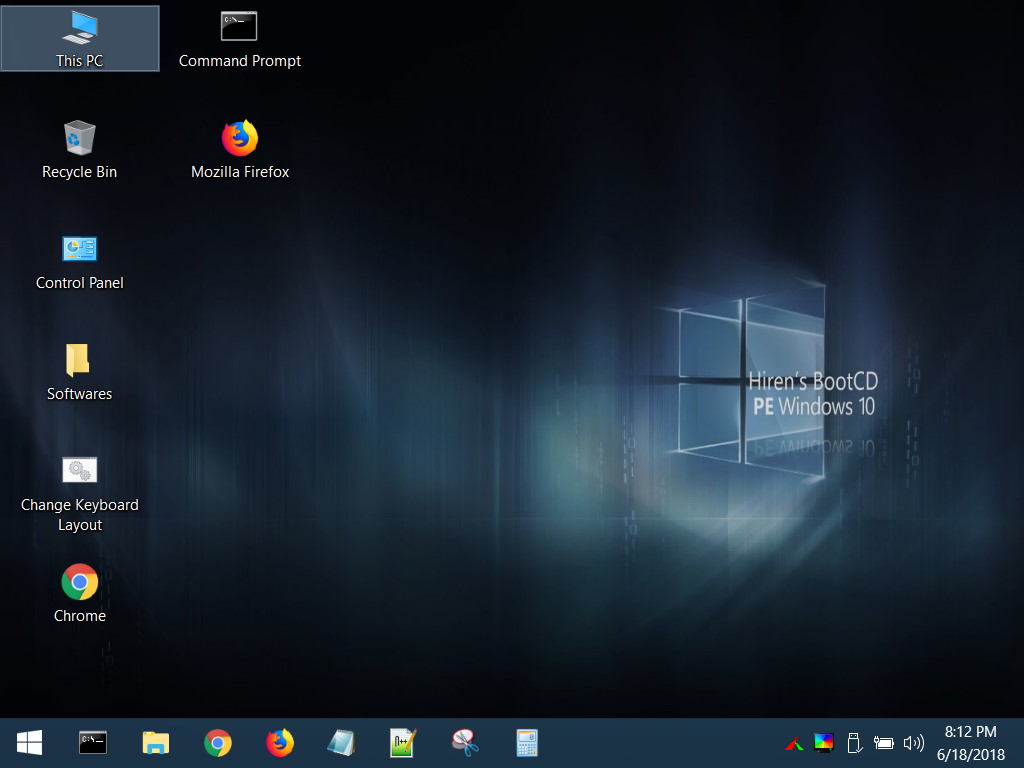Image resolution: width=1024 pixels, height=768 pixels.
Task: Open Notepad++ from the taskbar
Action: pos(403,743)
